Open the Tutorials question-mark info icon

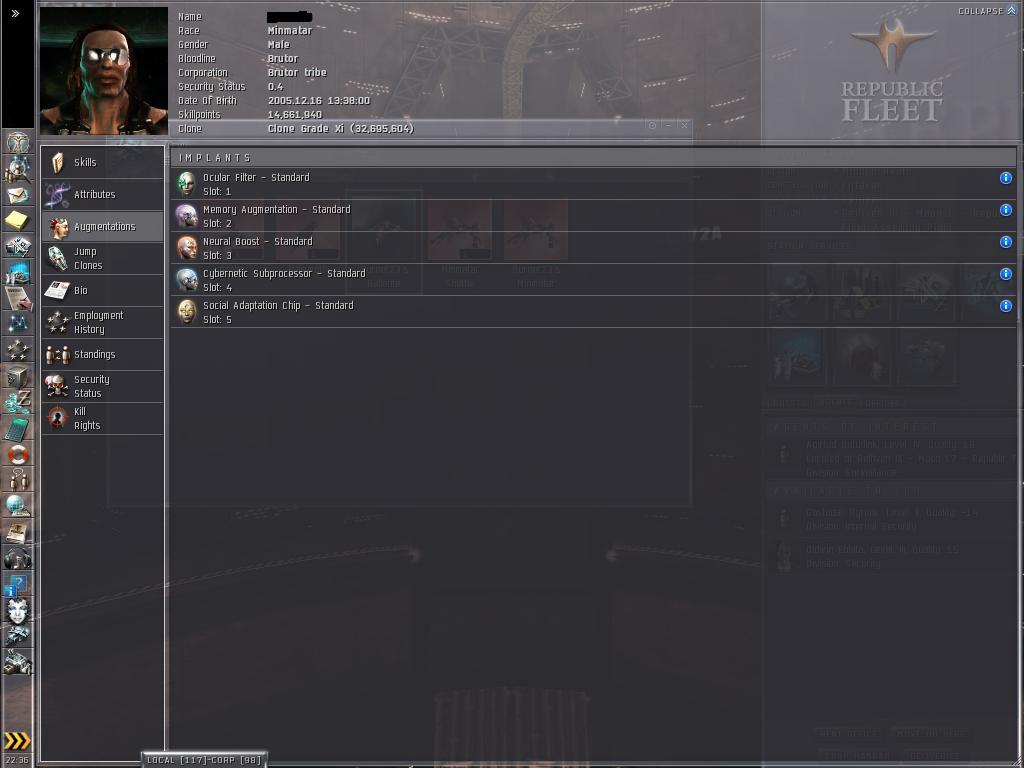tap(18, 586)
